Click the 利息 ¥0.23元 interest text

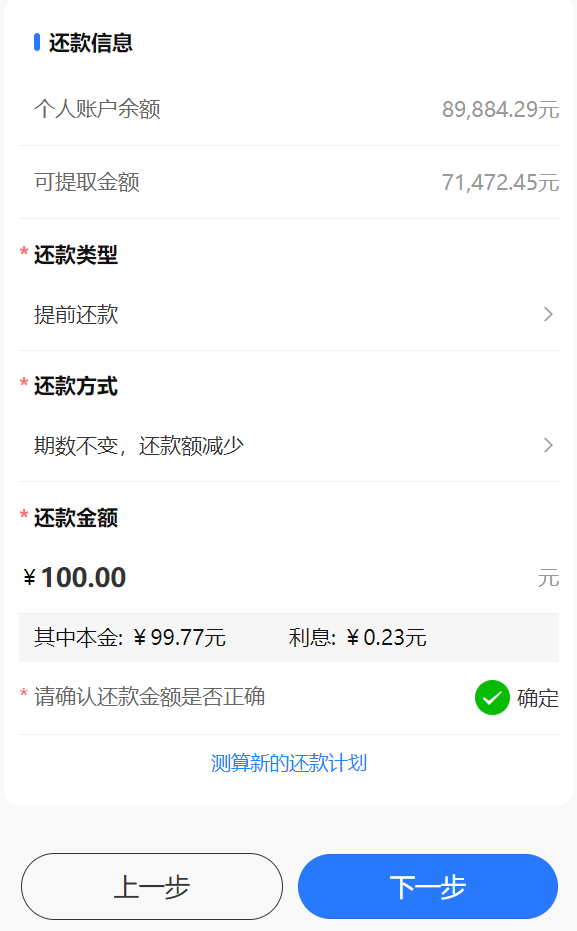point(357,638)
